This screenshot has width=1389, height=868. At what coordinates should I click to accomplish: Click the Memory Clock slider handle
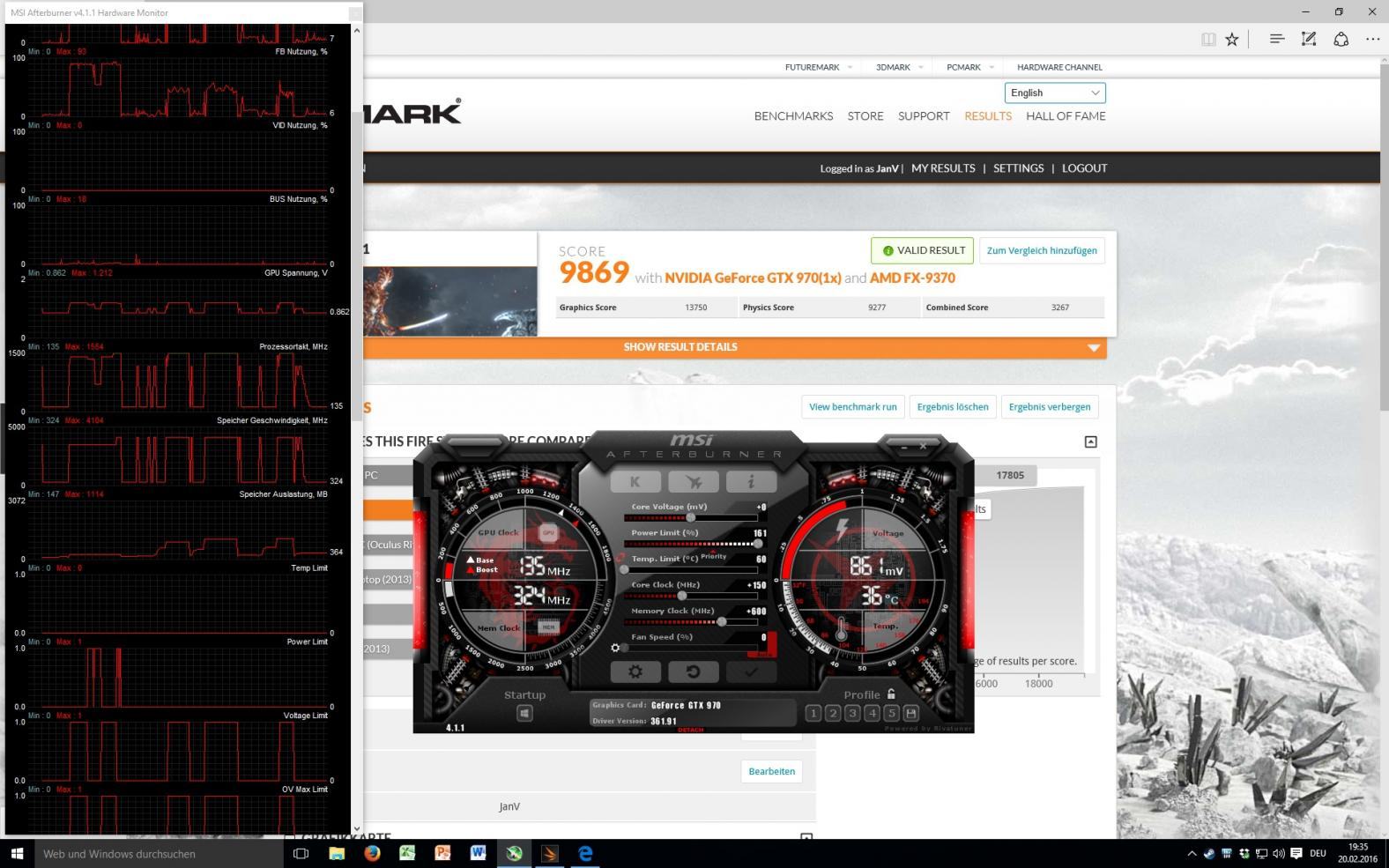pos(722,621)
